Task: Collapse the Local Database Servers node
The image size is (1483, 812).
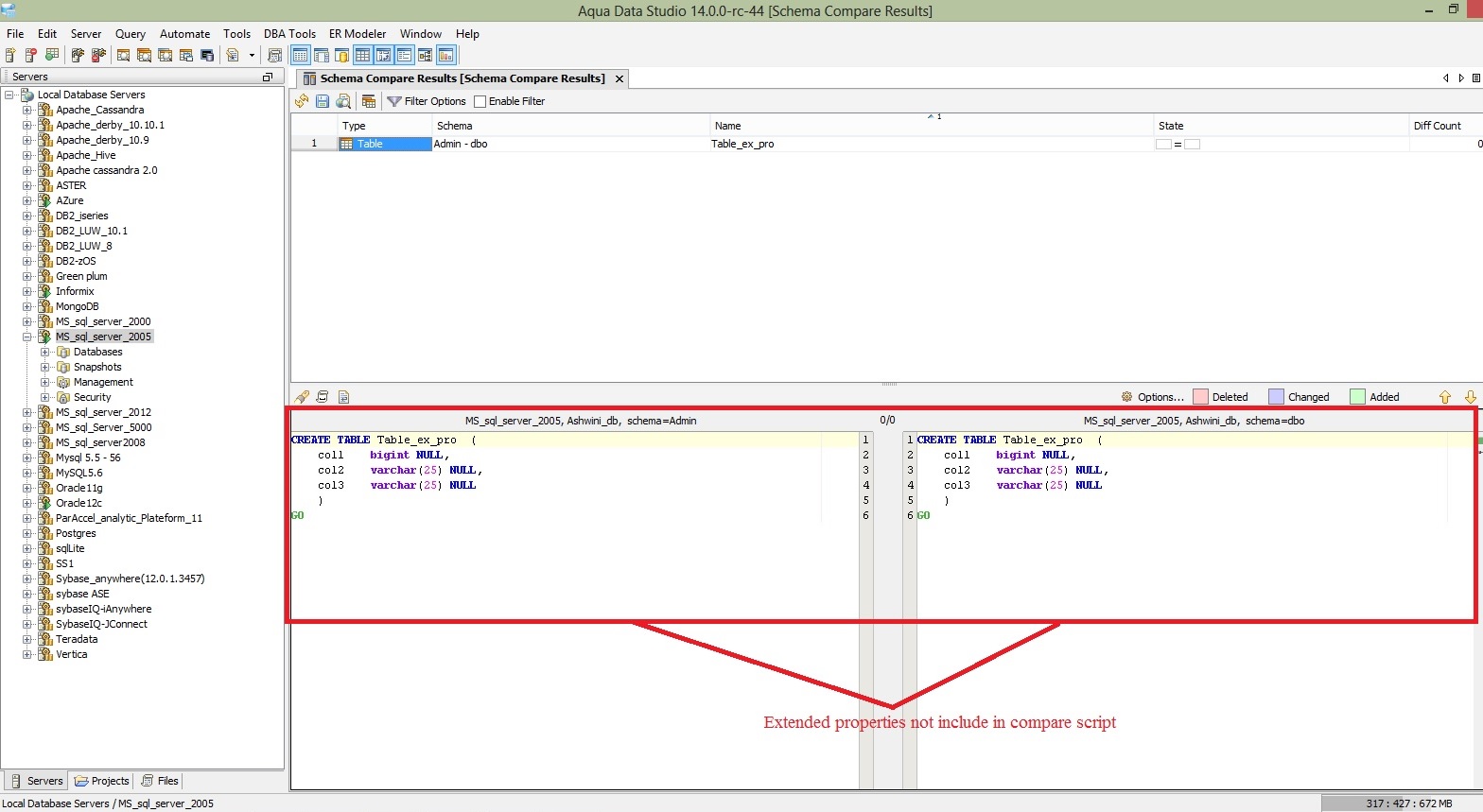Action: [9, 95]
